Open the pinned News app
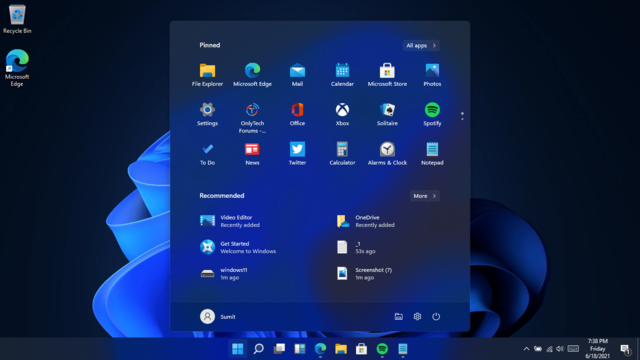The height and width of the screenshot is (360, 640). [x=252, y=154]
